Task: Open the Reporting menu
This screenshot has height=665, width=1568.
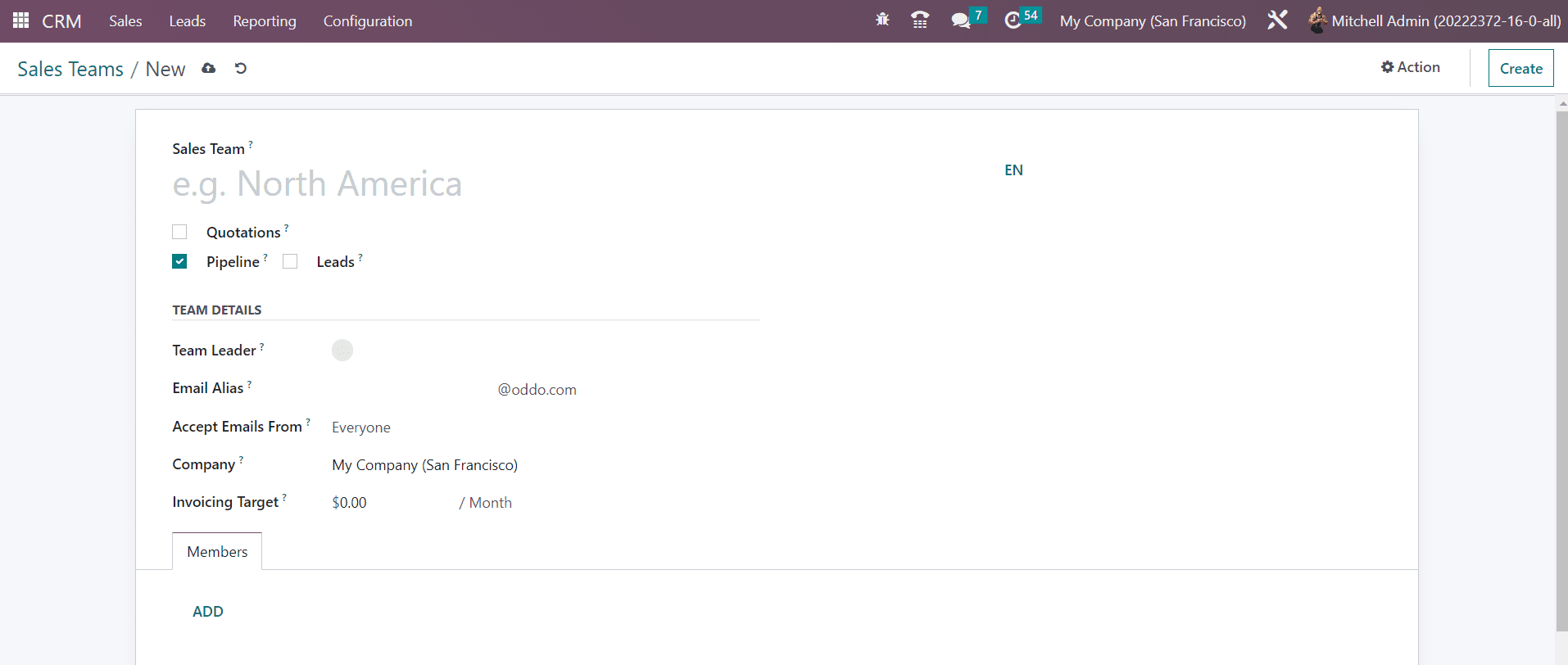Action: [x=264, y=21]
